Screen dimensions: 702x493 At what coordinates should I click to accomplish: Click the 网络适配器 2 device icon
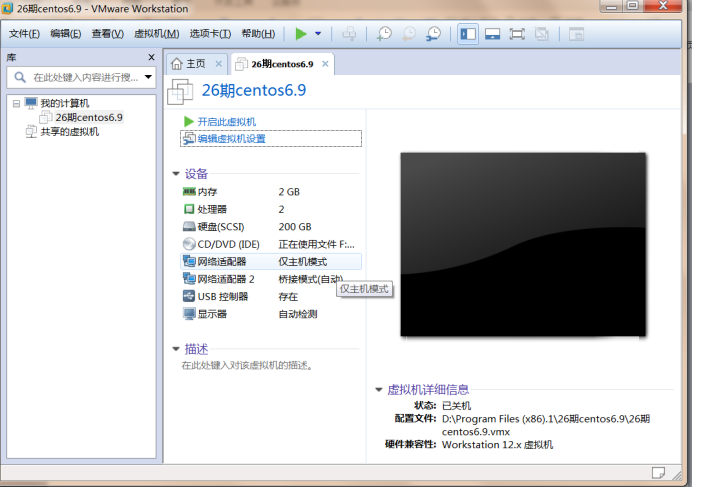pyautogui.click(x=189, y=279)
